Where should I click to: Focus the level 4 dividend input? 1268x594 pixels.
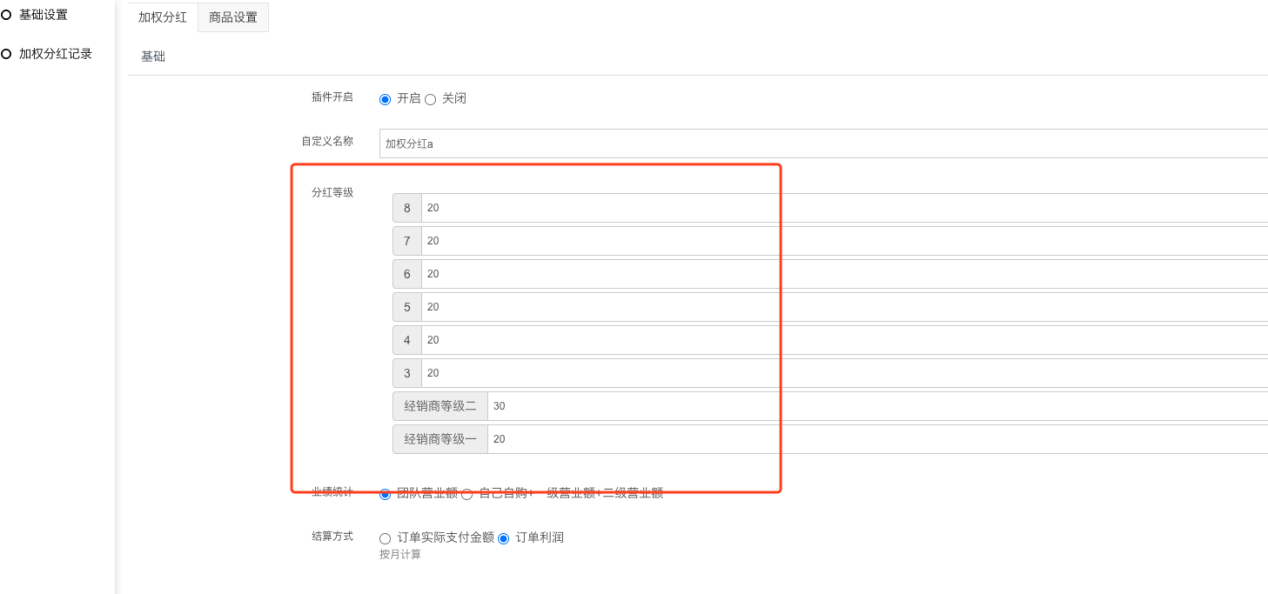pos(840,340)
